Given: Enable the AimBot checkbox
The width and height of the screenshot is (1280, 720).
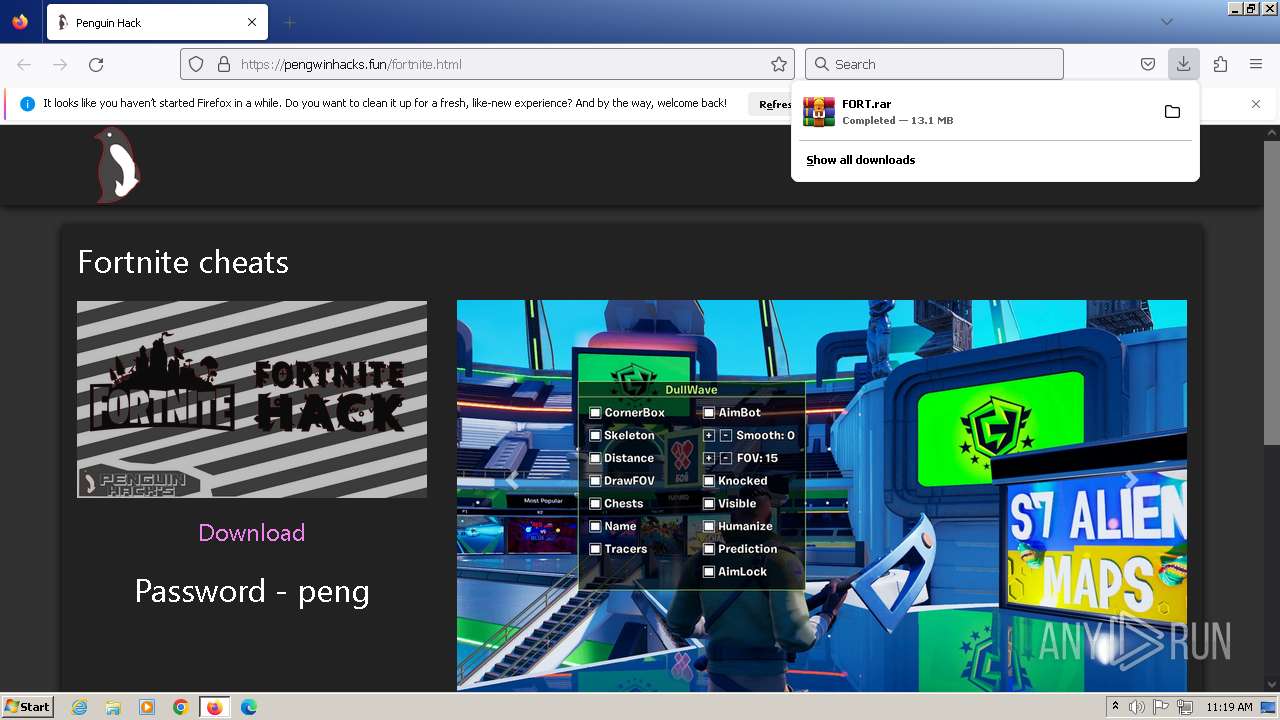Looking at the screenshot, I should click(709, 412).
